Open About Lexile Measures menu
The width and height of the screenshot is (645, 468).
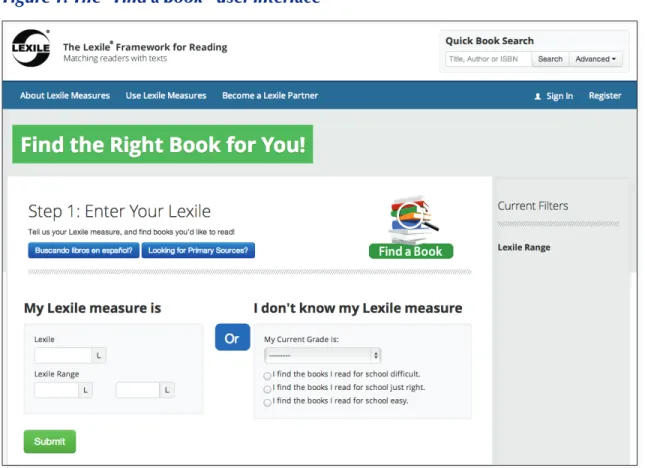65,95
